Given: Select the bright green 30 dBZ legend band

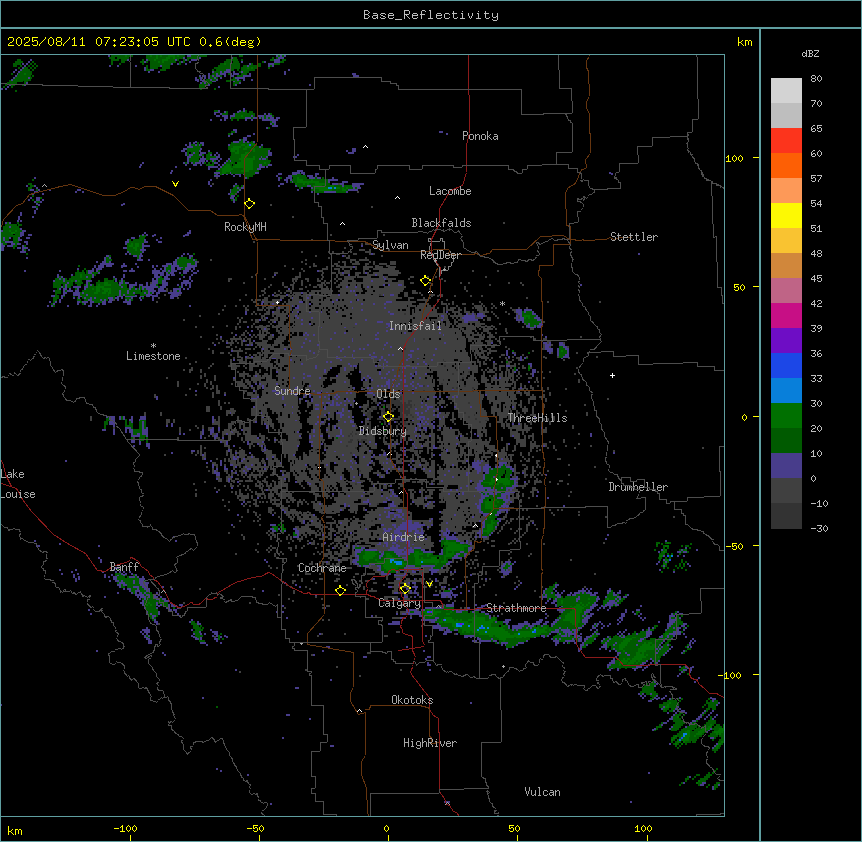Looking at the screenshot, I should [x=786, y=416].
